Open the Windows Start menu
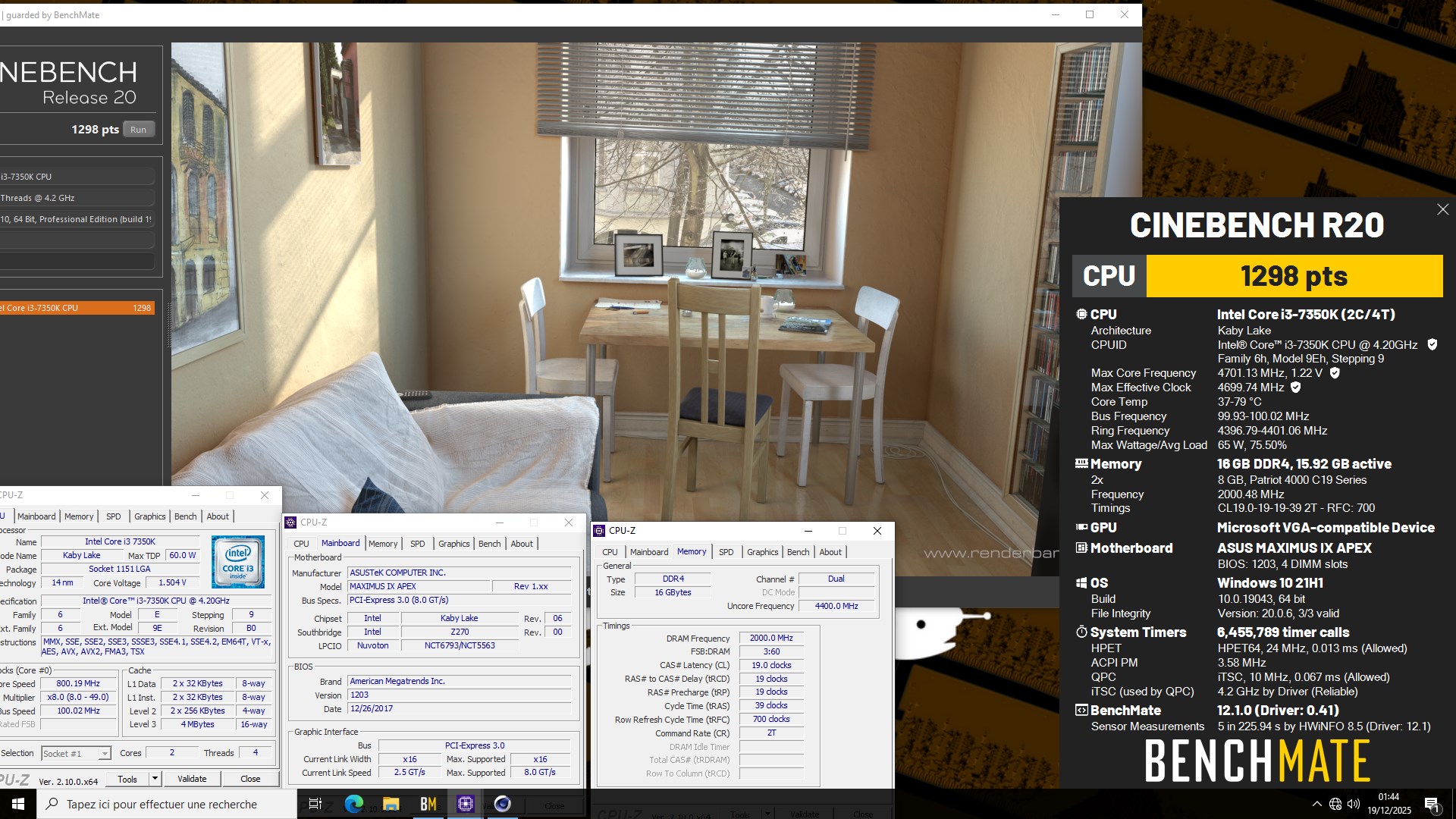The height and width of the screenshot is (819, 1456). pyautogui.click(x=18, y=804)
